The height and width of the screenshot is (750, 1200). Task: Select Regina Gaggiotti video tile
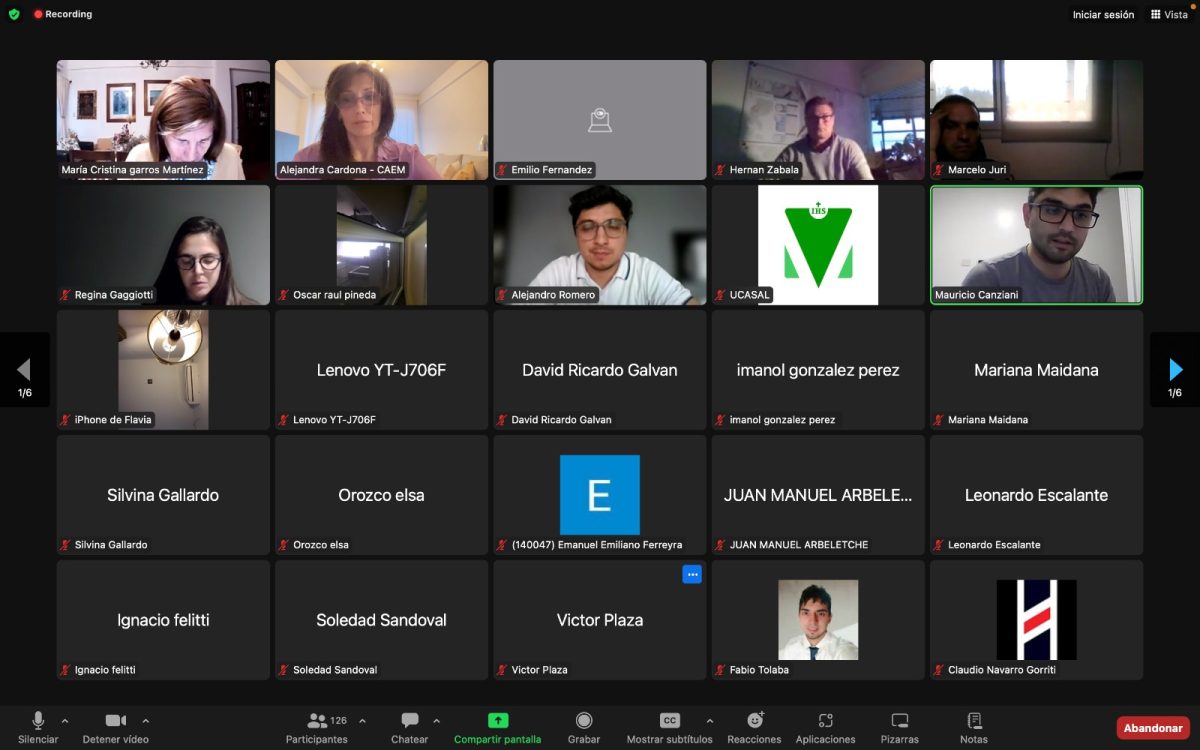[x=163, y=245]
